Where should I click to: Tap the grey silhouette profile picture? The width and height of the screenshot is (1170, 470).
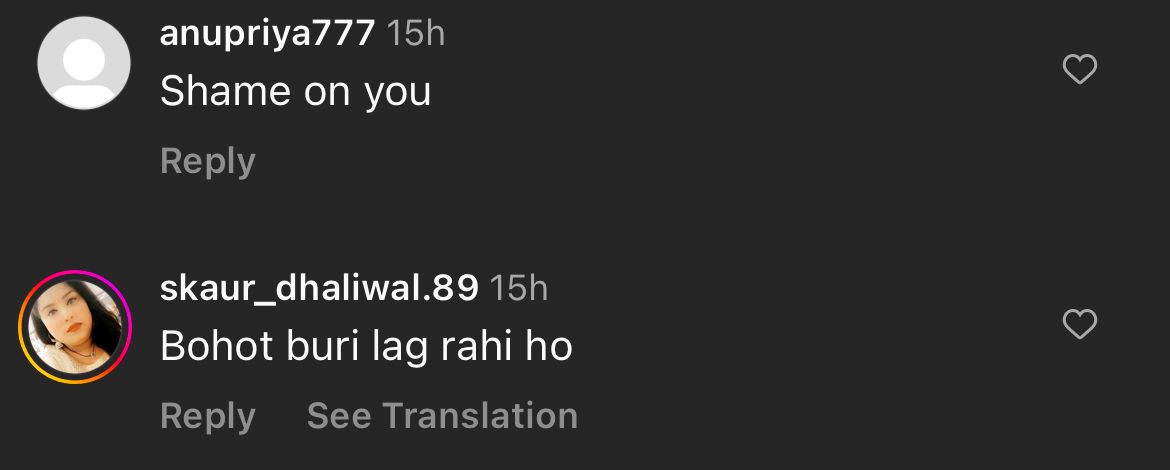[x=84, y=63]
